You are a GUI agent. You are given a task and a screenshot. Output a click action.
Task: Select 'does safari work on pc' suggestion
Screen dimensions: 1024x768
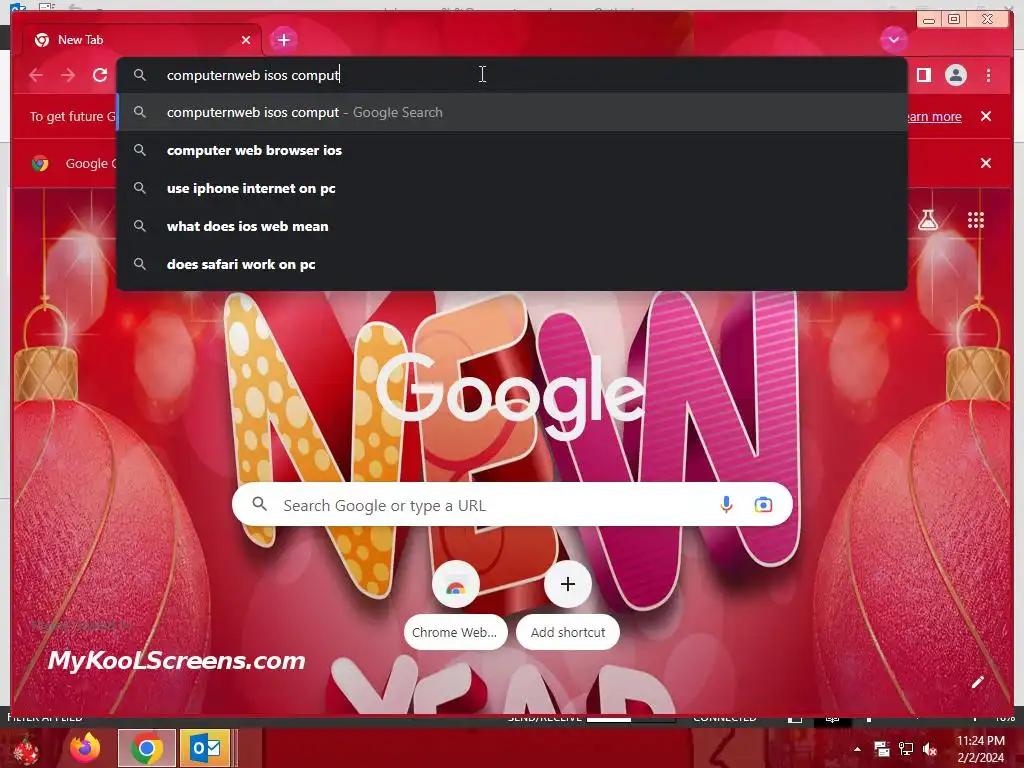[x=512, y=264]
